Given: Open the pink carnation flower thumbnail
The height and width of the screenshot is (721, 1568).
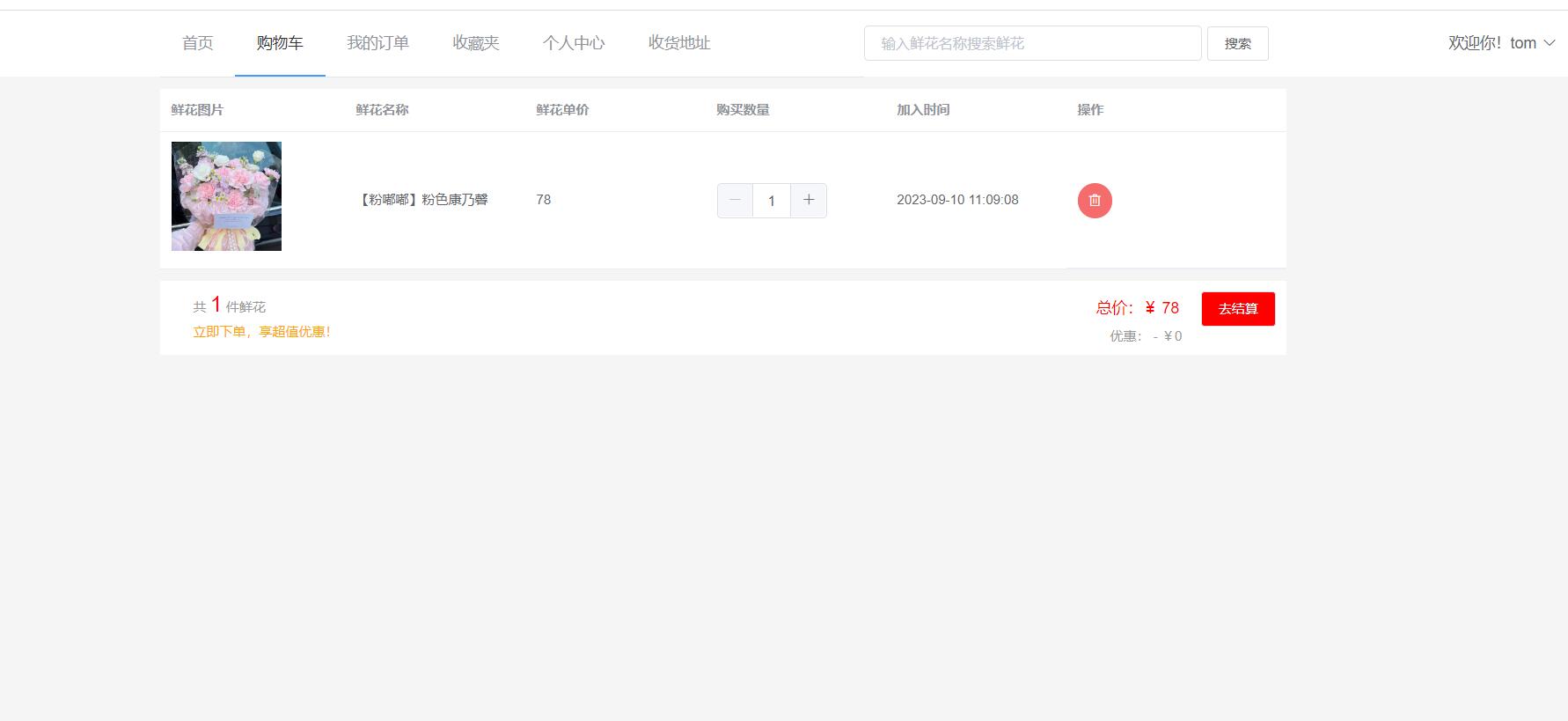Looking at the screenshot, I should [x=226, y=196].
